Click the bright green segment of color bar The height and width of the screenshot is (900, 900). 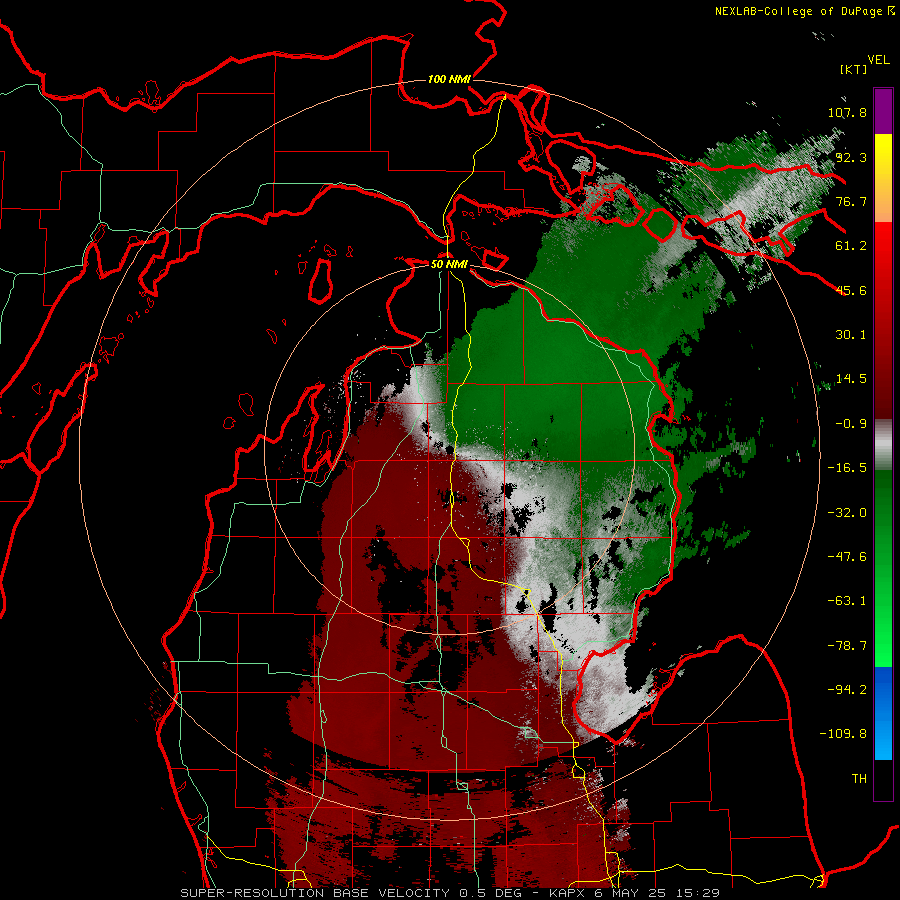[x=883, y=631]
